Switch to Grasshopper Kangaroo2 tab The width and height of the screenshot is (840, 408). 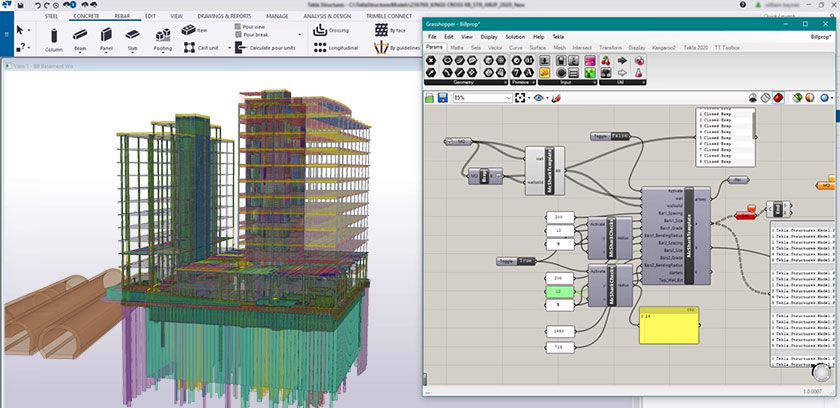(x=664, y=48)
